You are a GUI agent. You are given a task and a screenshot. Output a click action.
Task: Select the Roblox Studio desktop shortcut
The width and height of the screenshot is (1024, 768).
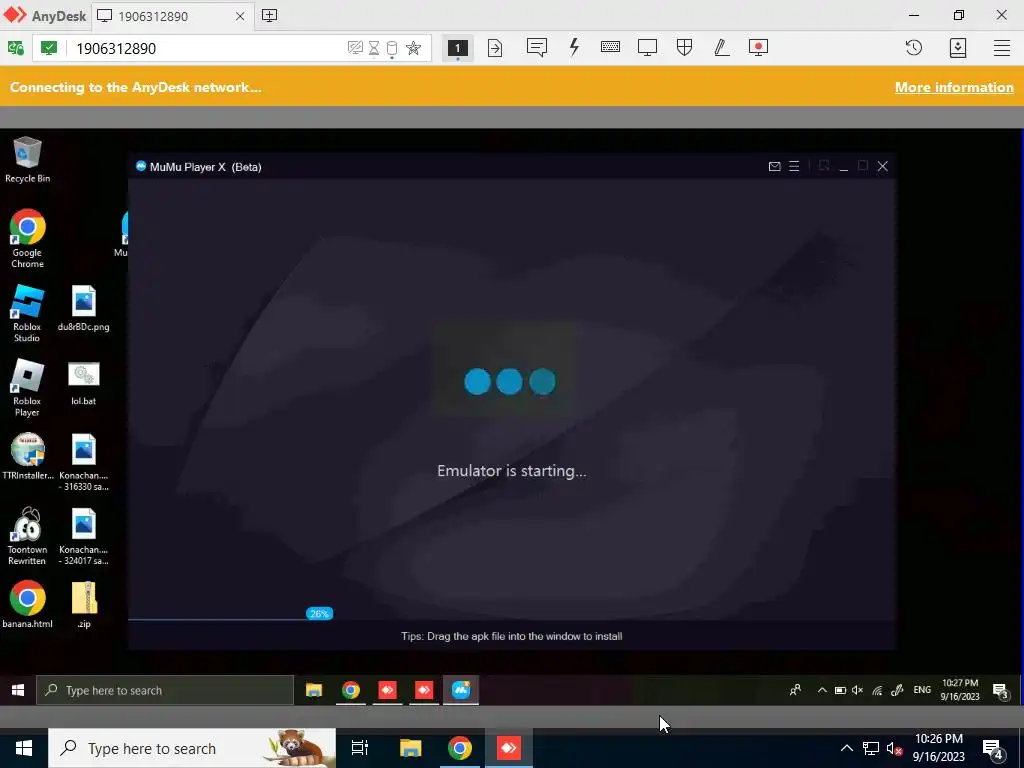click(27, 313)
